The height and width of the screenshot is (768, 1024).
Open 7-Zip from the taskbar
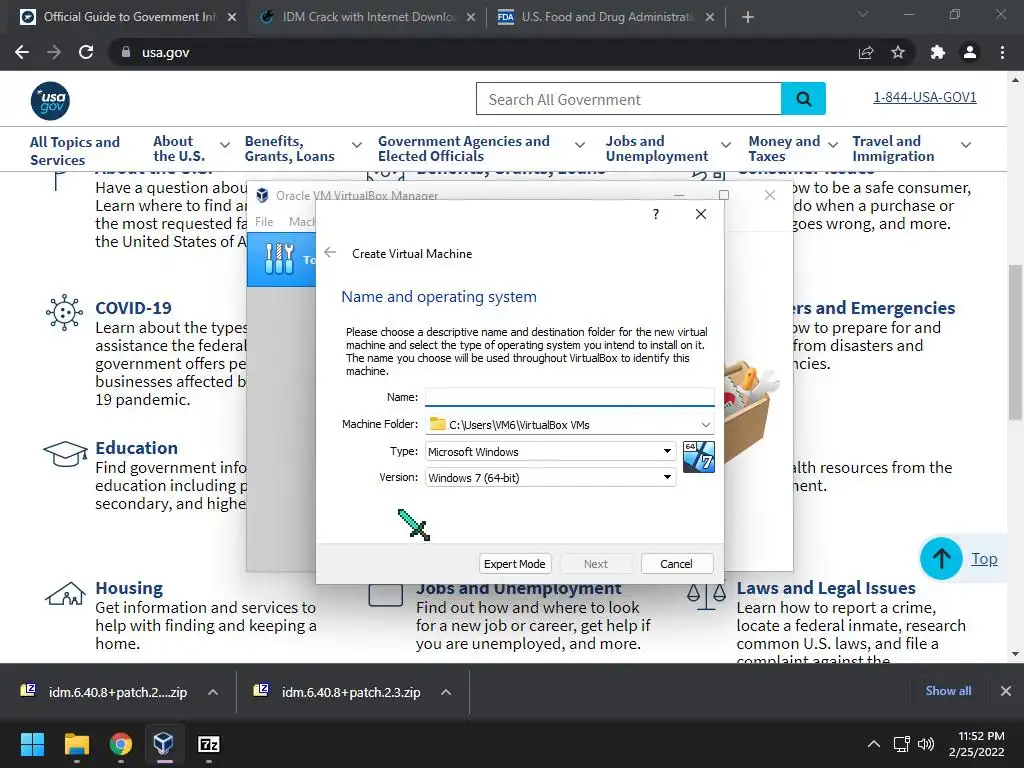[x=208, y=744]
